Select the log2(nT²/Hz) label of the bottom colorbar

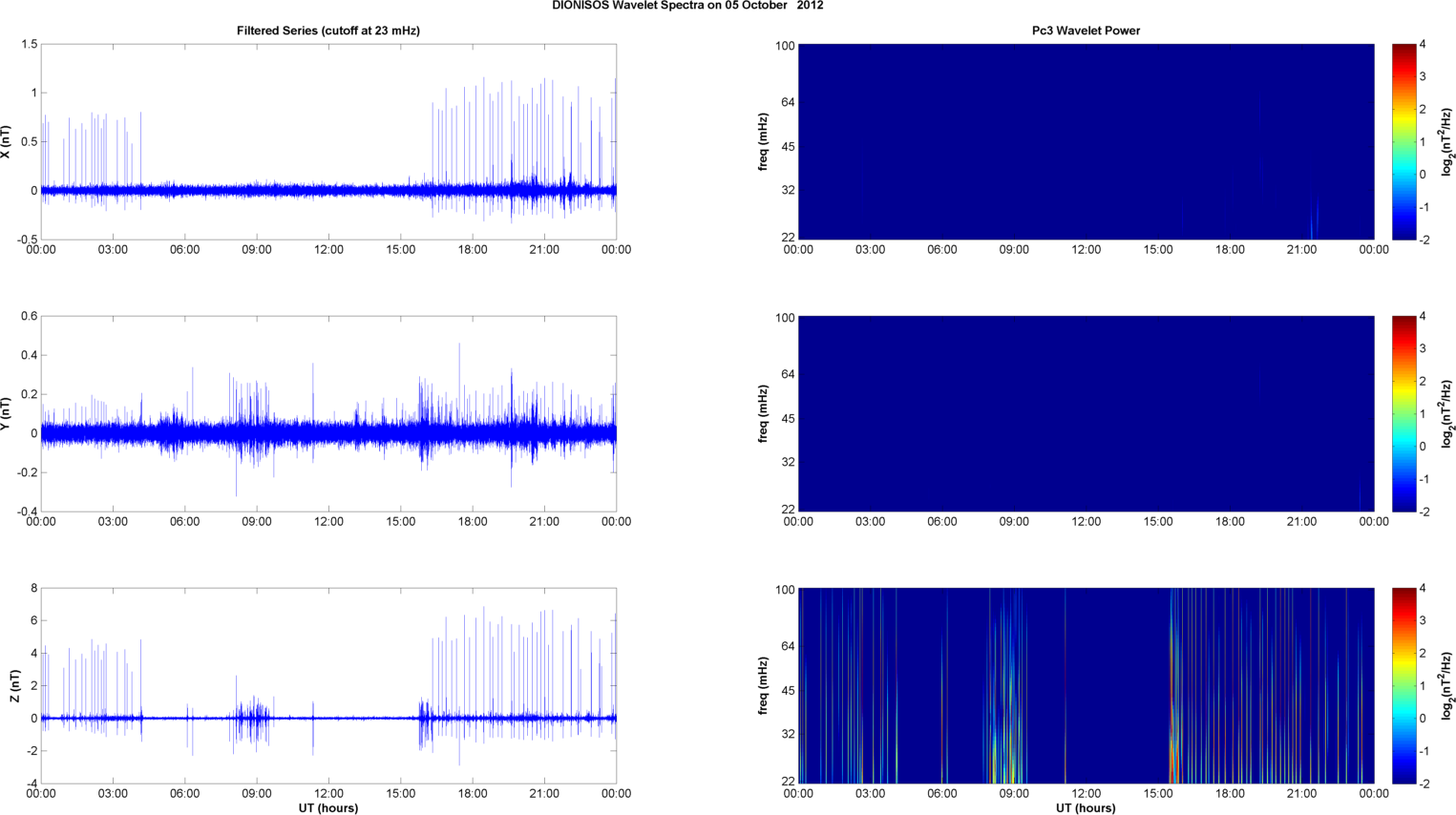pos(1448,685)
